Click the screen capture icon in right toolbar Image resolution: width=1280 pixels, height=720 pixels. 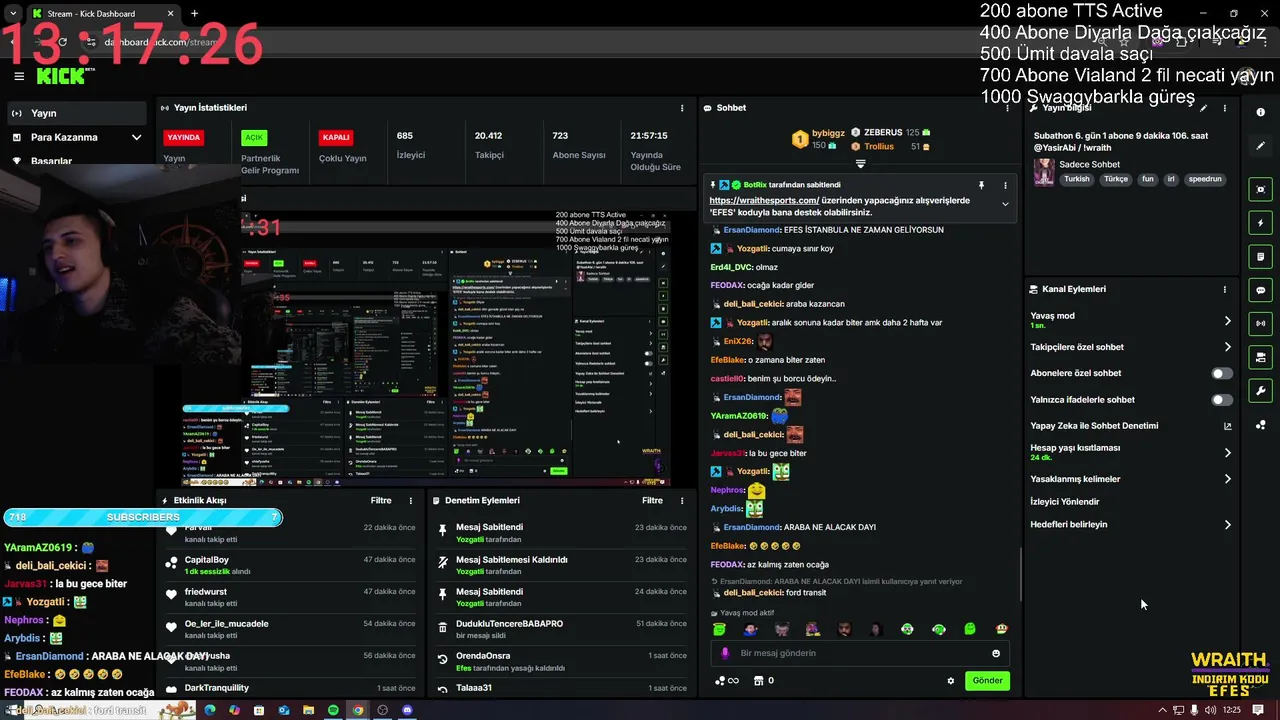point(1260,189)
